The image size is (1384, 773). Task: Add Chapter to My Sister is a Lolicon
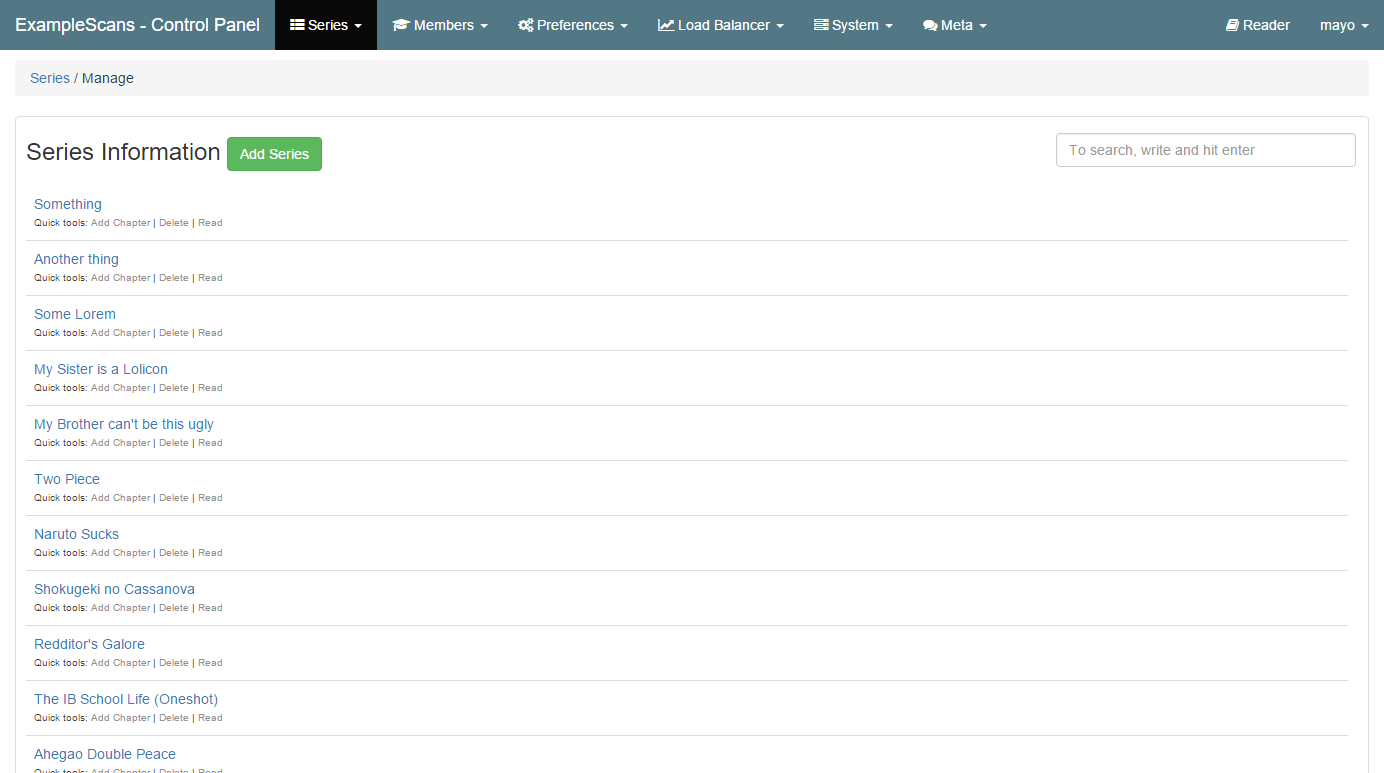(120, 388)
